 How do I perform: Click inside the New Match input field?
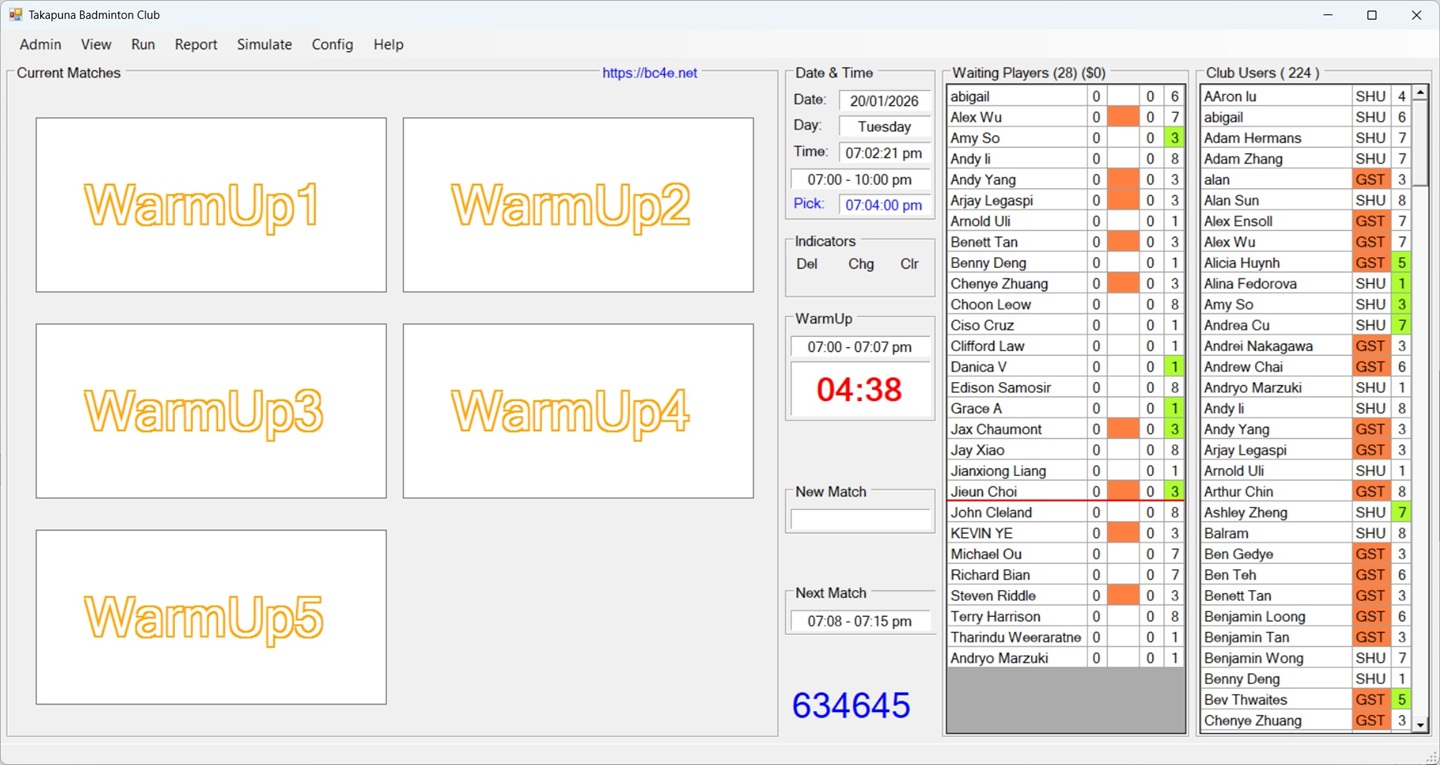pyautogui.click(x=859, y=517)
